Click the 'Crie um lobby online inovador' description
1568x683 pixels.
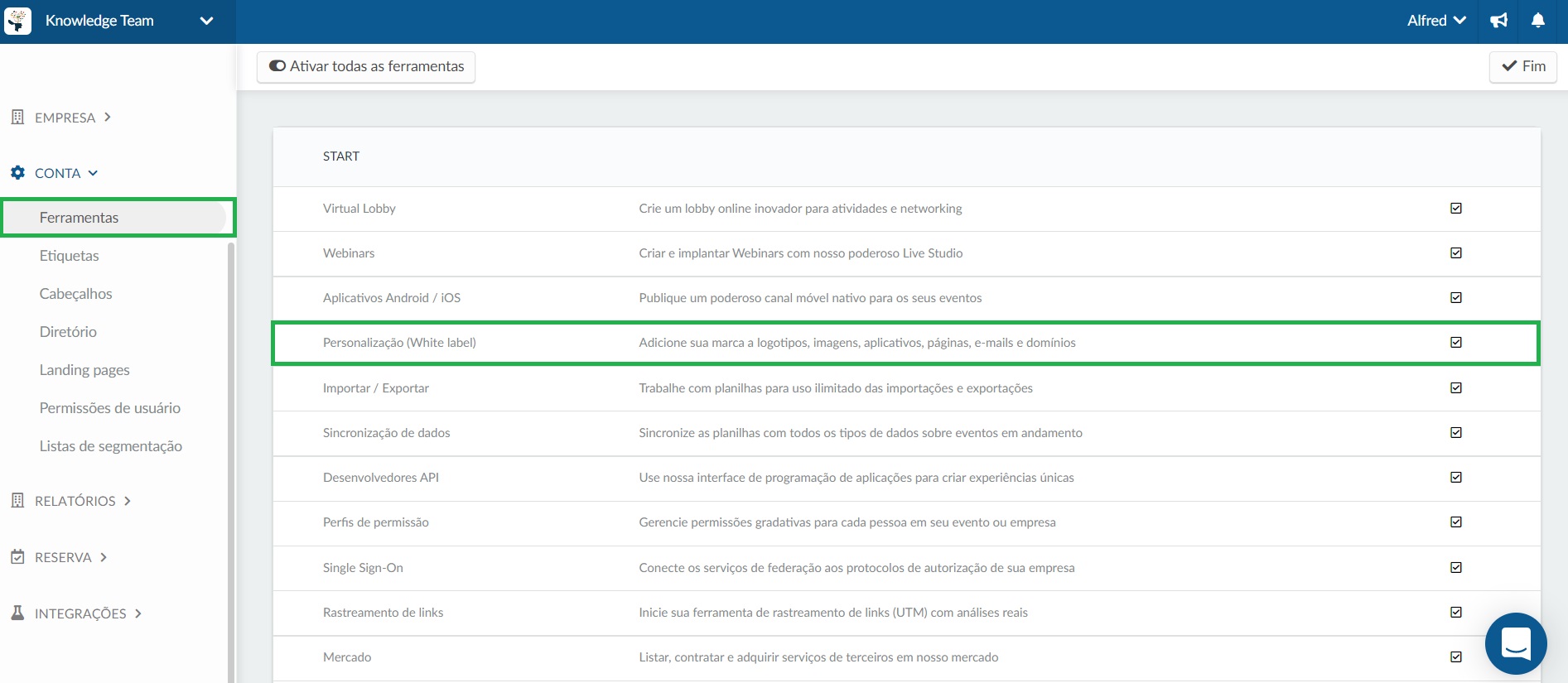tap(800, 209)
